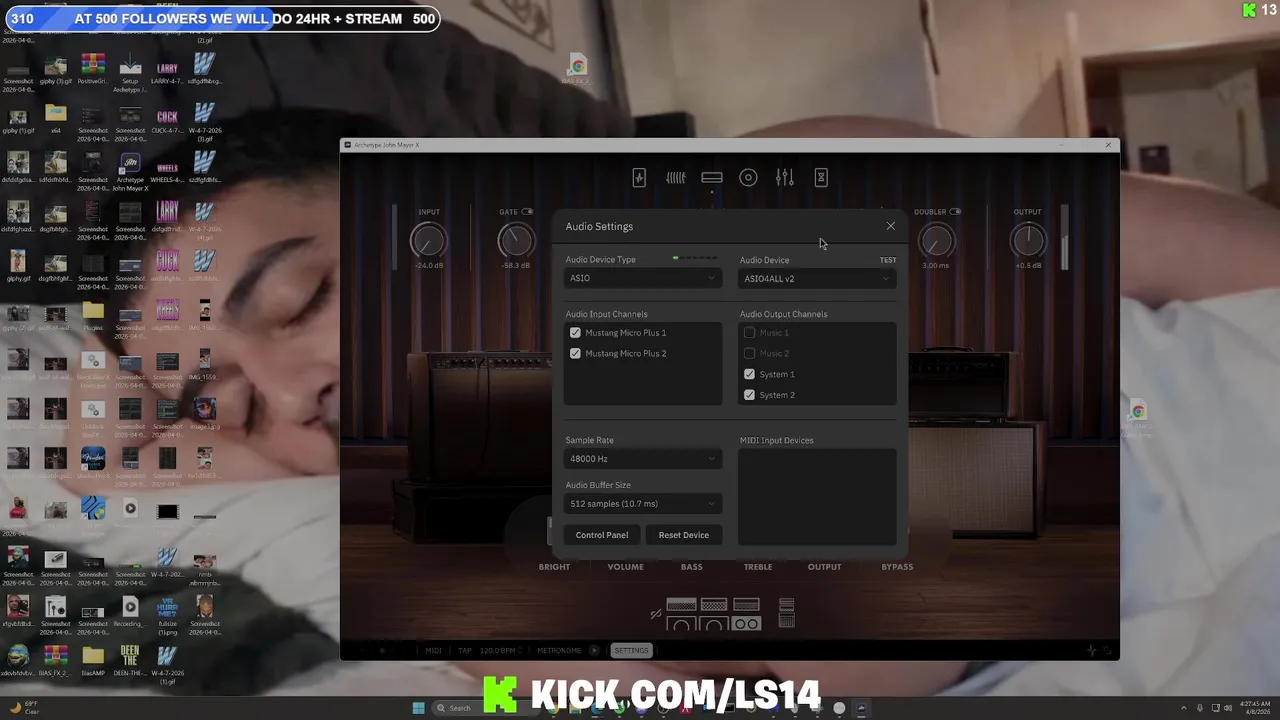This screenshot has height=720, width=1280.
Task: Select the amp head section icon
Action: tap(712, 178)
